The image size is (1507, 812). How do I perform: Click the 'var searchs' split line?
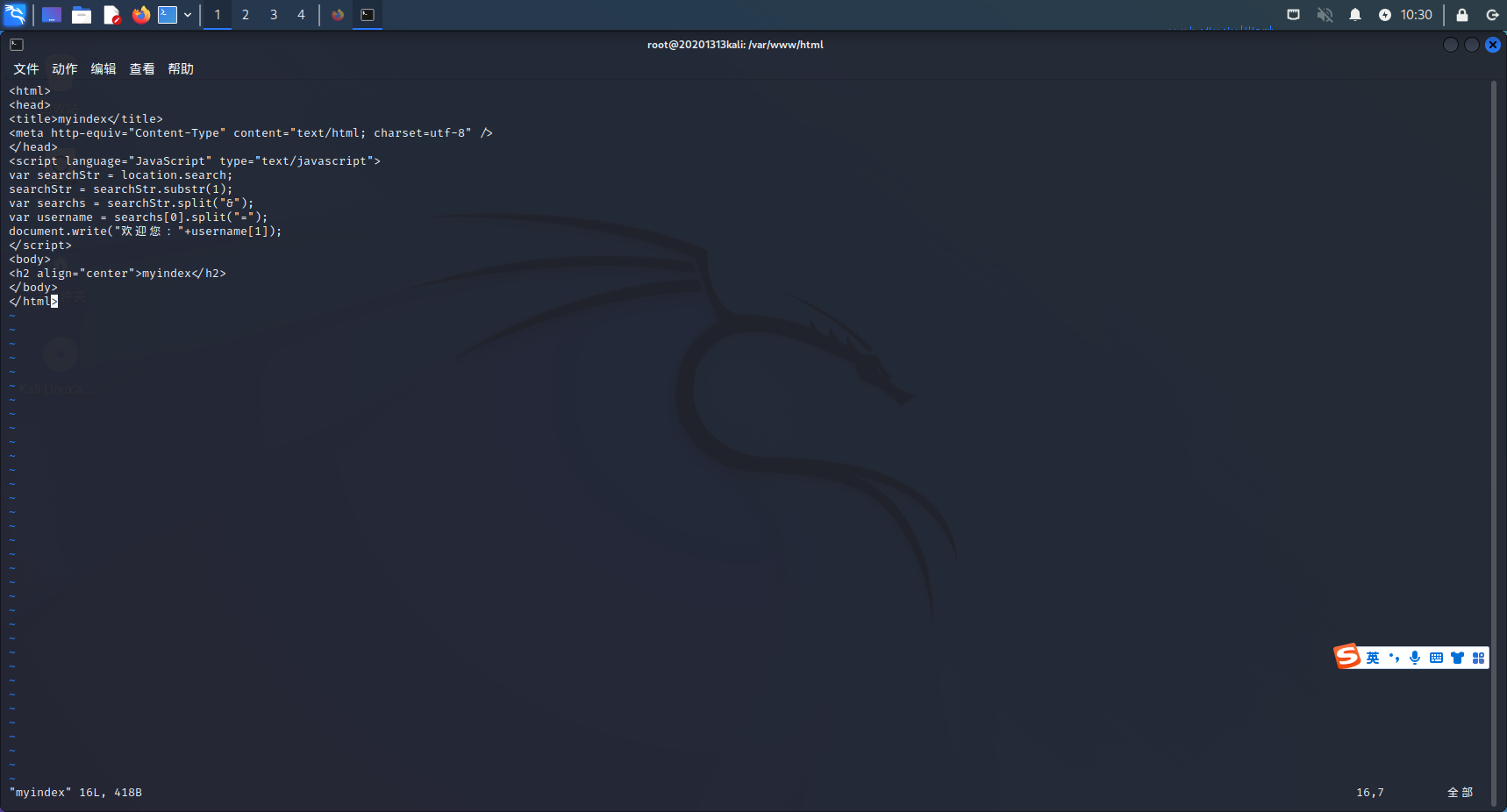tap(132, 203)
